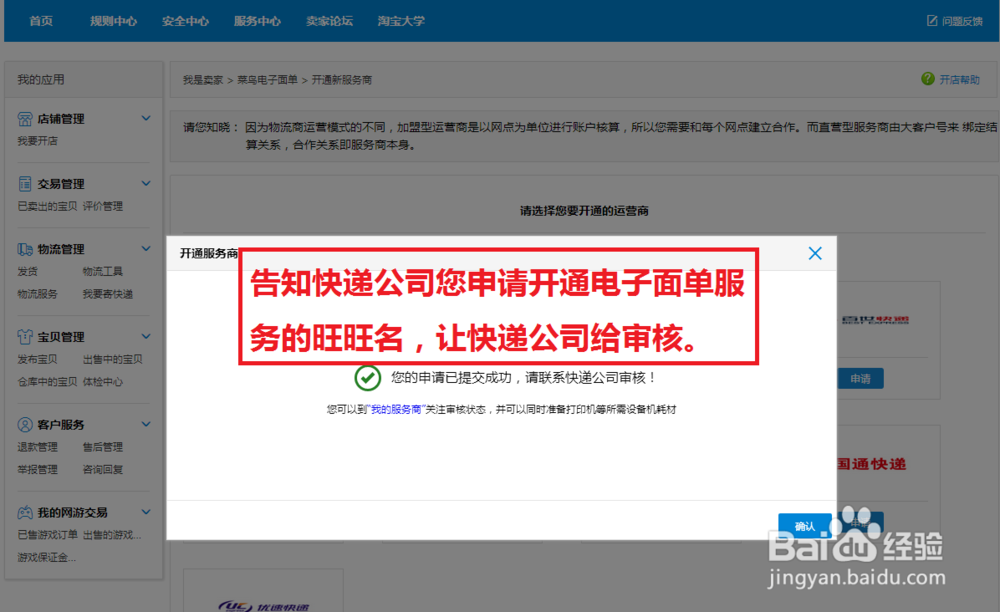Click the 店铺管理 shop icon in sidebar
1000x612 pixels.
[x=24, y=118]
